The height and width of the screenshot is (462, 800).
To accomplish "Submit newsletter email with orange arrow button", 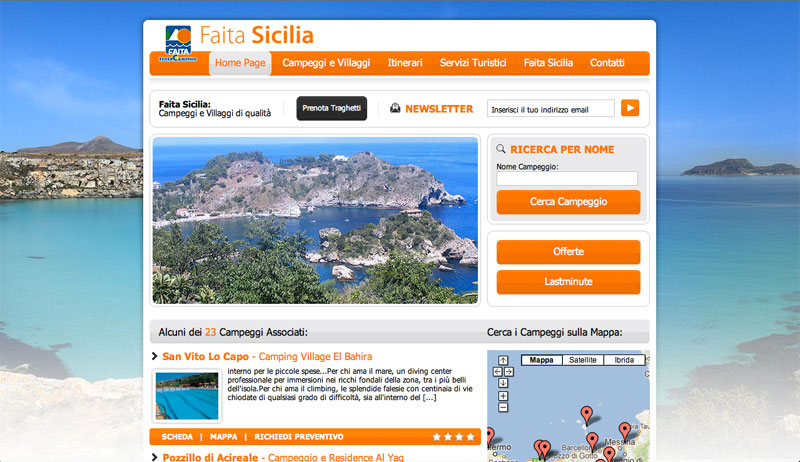I will click(x=630, y=108).
